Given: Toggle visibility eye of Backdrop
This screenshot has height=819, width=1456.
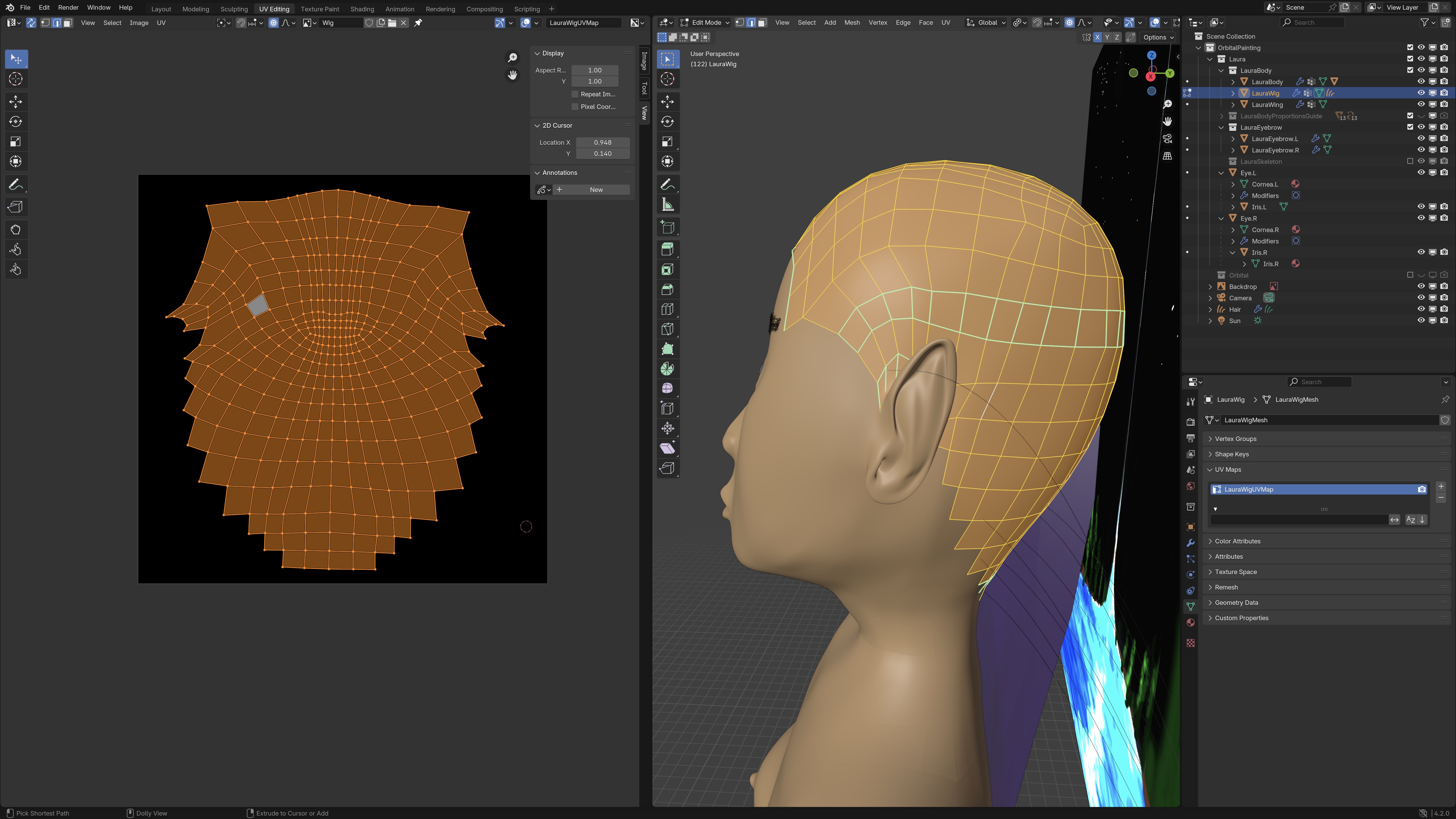Looking at the screenshot, I should click(1421, 287).
